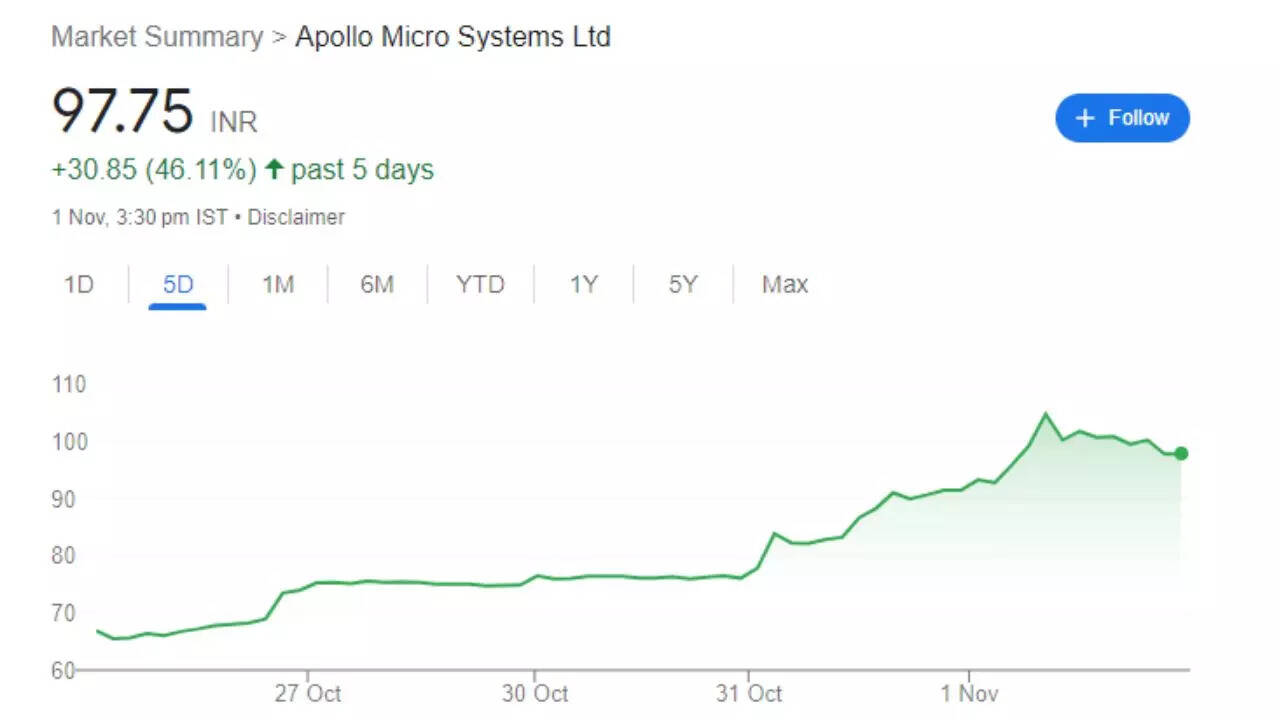Switch to the 5D chart view
The height and width of the screenshot is (720, 1280).
[177, 285]
